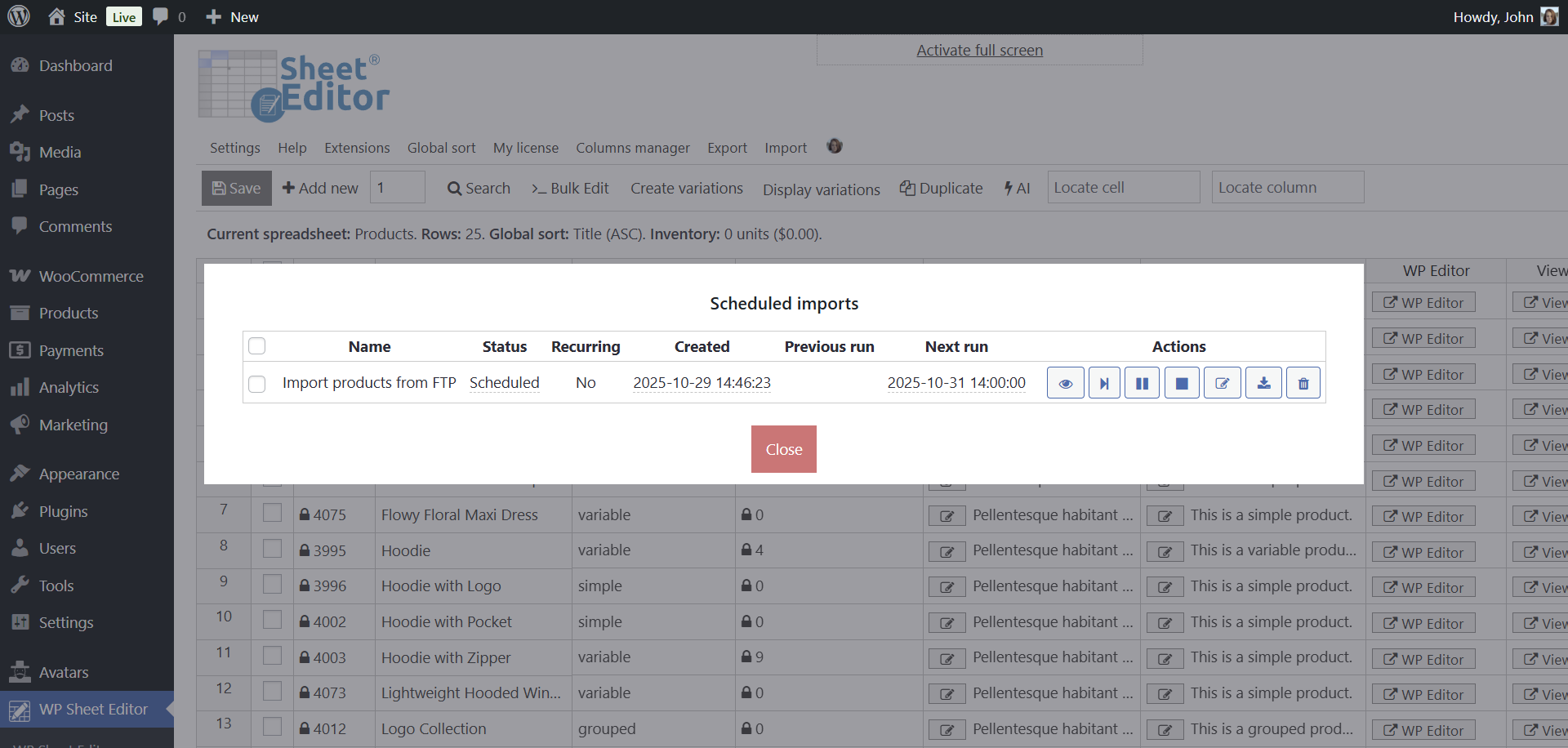Download the scheduled import file

[1263, 383]
